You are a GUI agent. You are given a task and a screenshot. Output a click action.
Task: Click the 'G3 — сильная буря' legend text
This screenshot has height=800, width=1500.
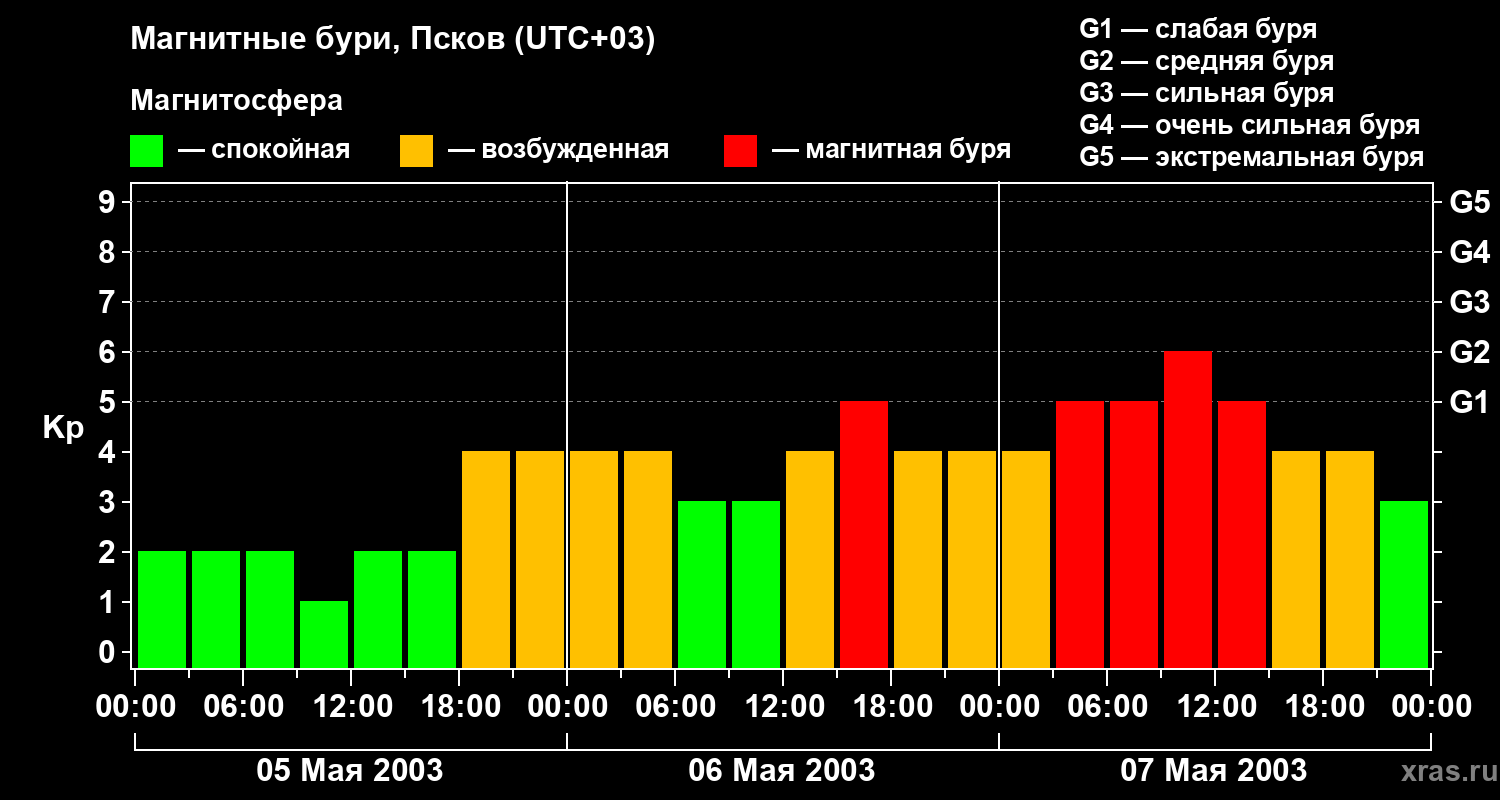coord(1206,93)
